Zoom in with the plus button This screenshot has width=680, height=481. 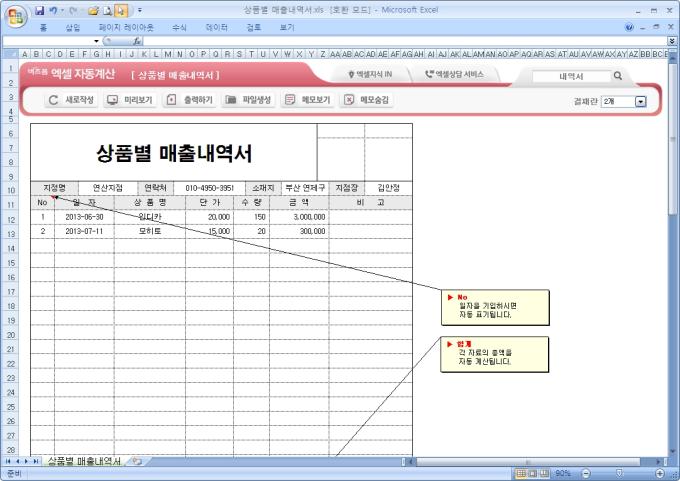pyautogui.click(x=660, y=473)
